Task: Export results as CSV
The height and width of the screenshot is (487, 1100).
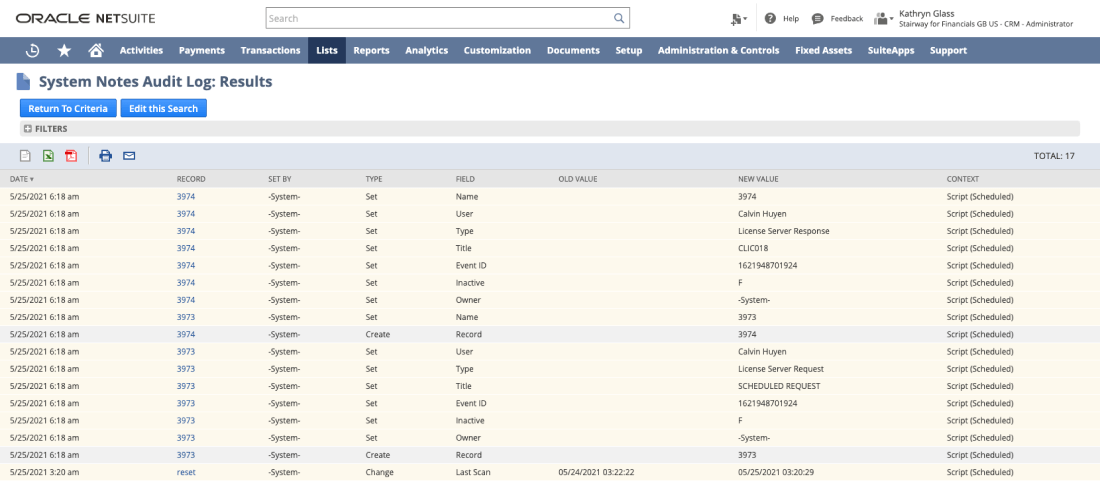Action: tap(26, 156)
